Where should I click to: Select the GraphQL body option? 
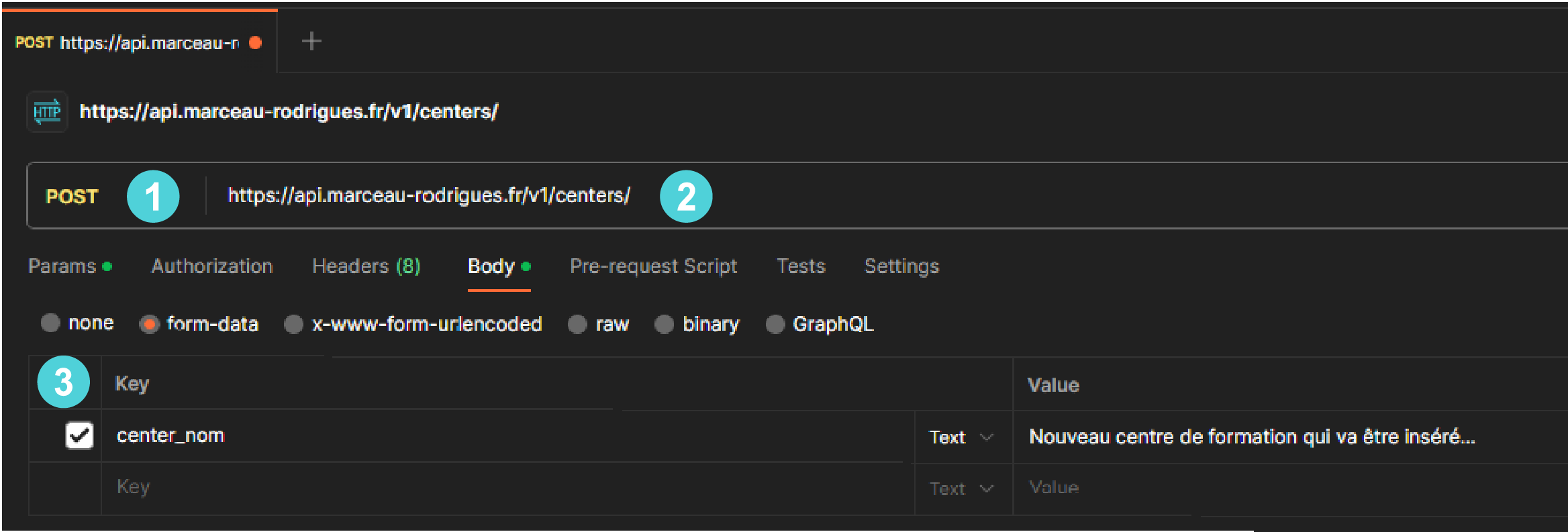point(775,324)
